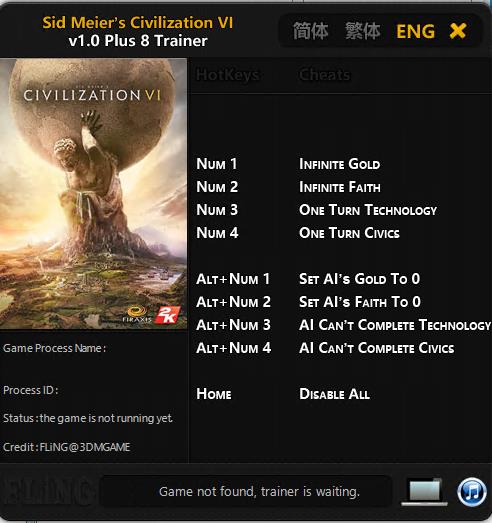Enable AI Can't Complete Technology

[395, 325]
